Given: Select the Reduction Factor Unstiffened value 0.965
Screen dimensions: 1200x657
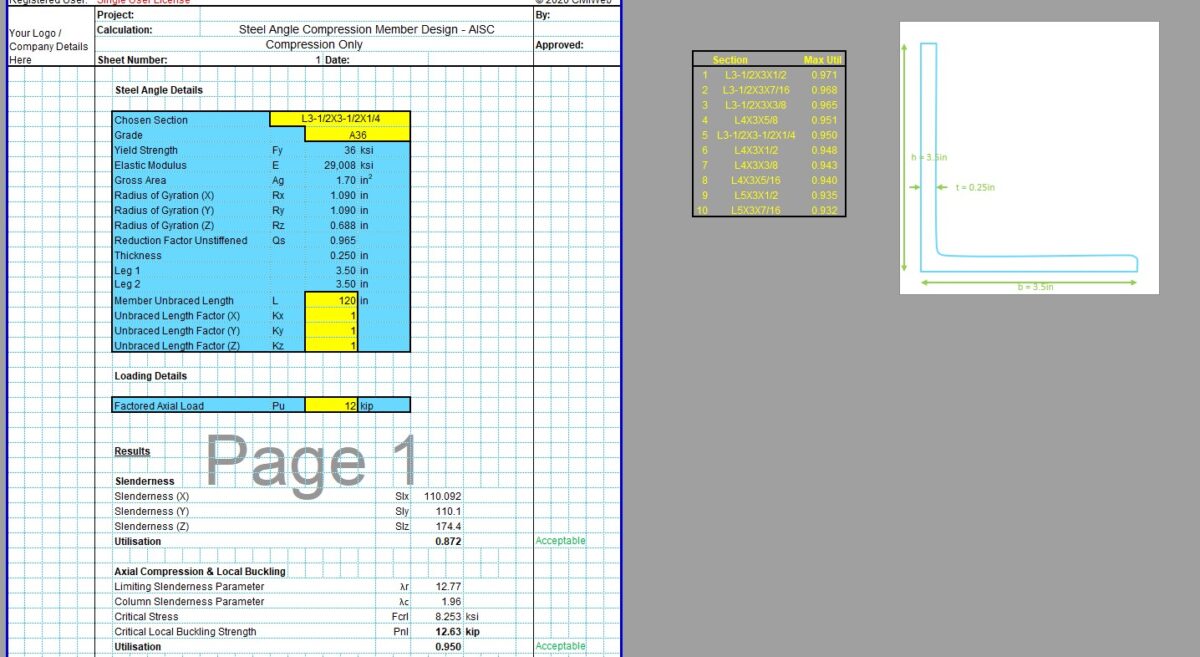Looking at the screenshot, I should (344, 240).
